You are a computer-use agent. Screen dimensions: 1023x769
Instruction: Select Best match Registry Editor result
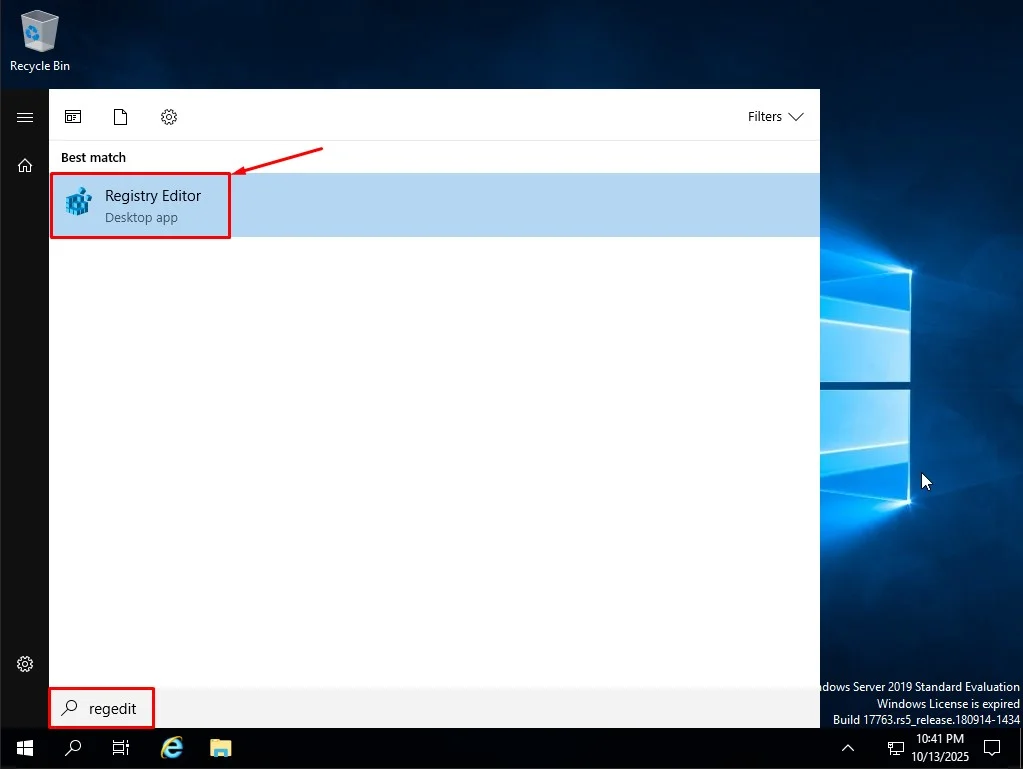pyautogui.click(x=150, y=205)
